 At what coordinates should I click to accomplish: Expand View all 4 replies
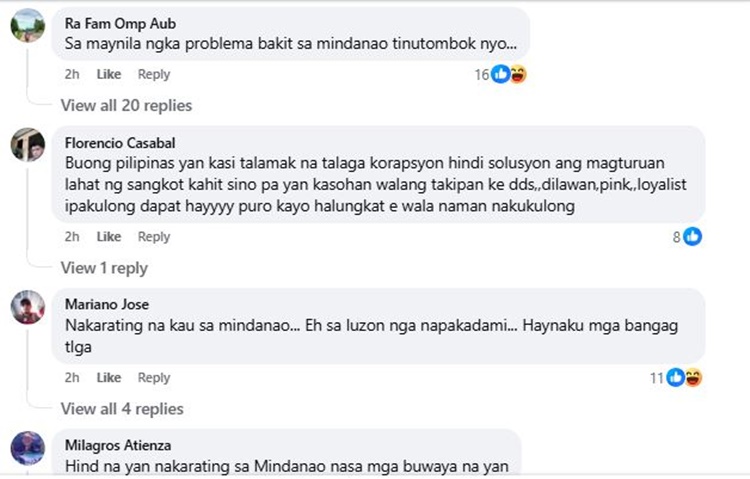[x=122, y=409]
